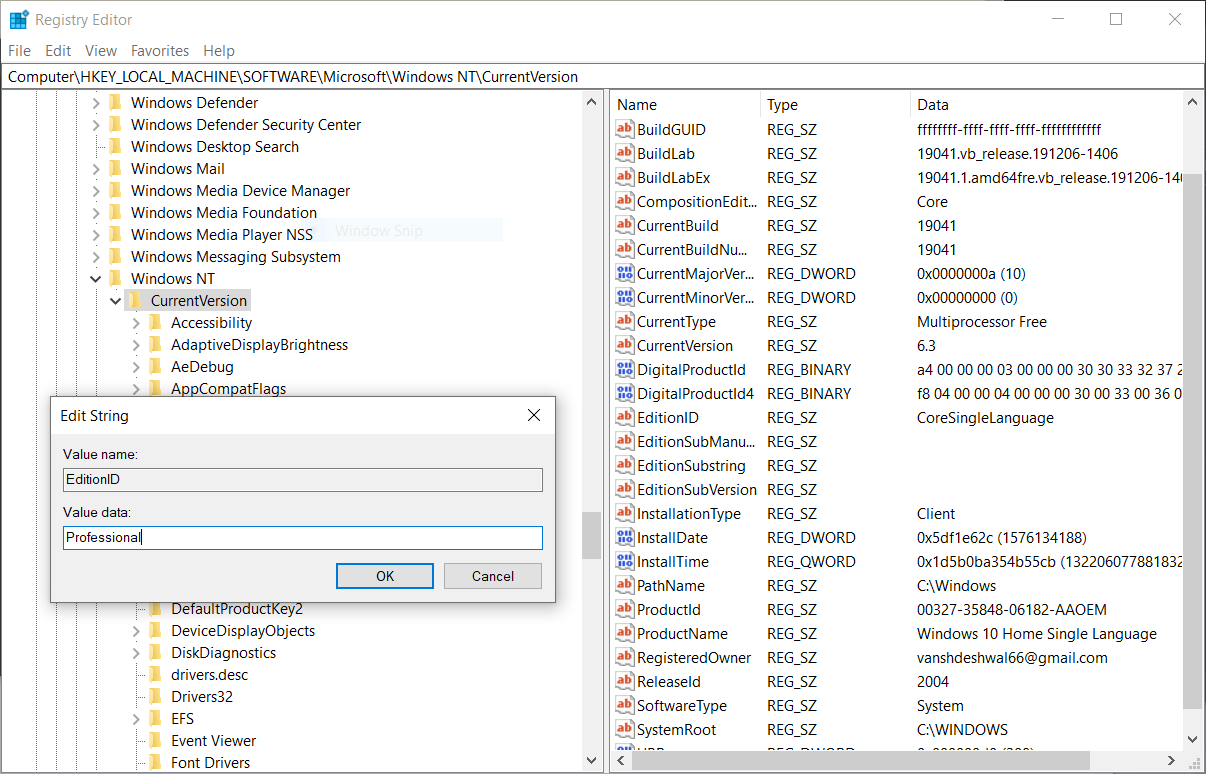Open the View menu

point(101,50)
